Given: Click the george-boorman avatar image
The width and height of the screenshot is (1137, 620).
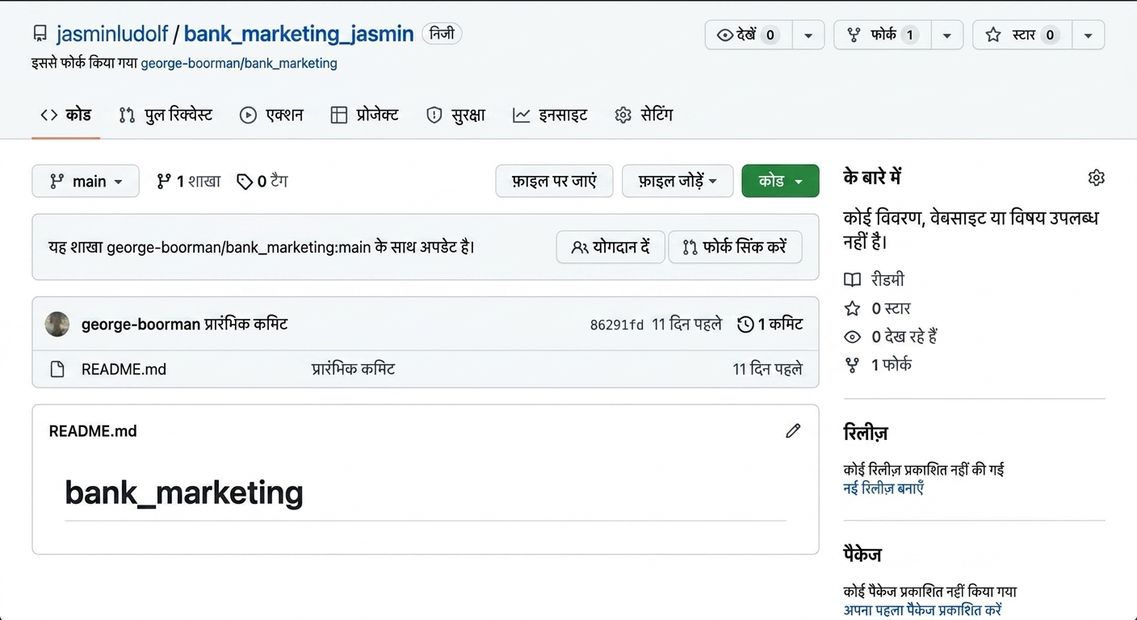Looking at the screenshot, I should [57, 324].
